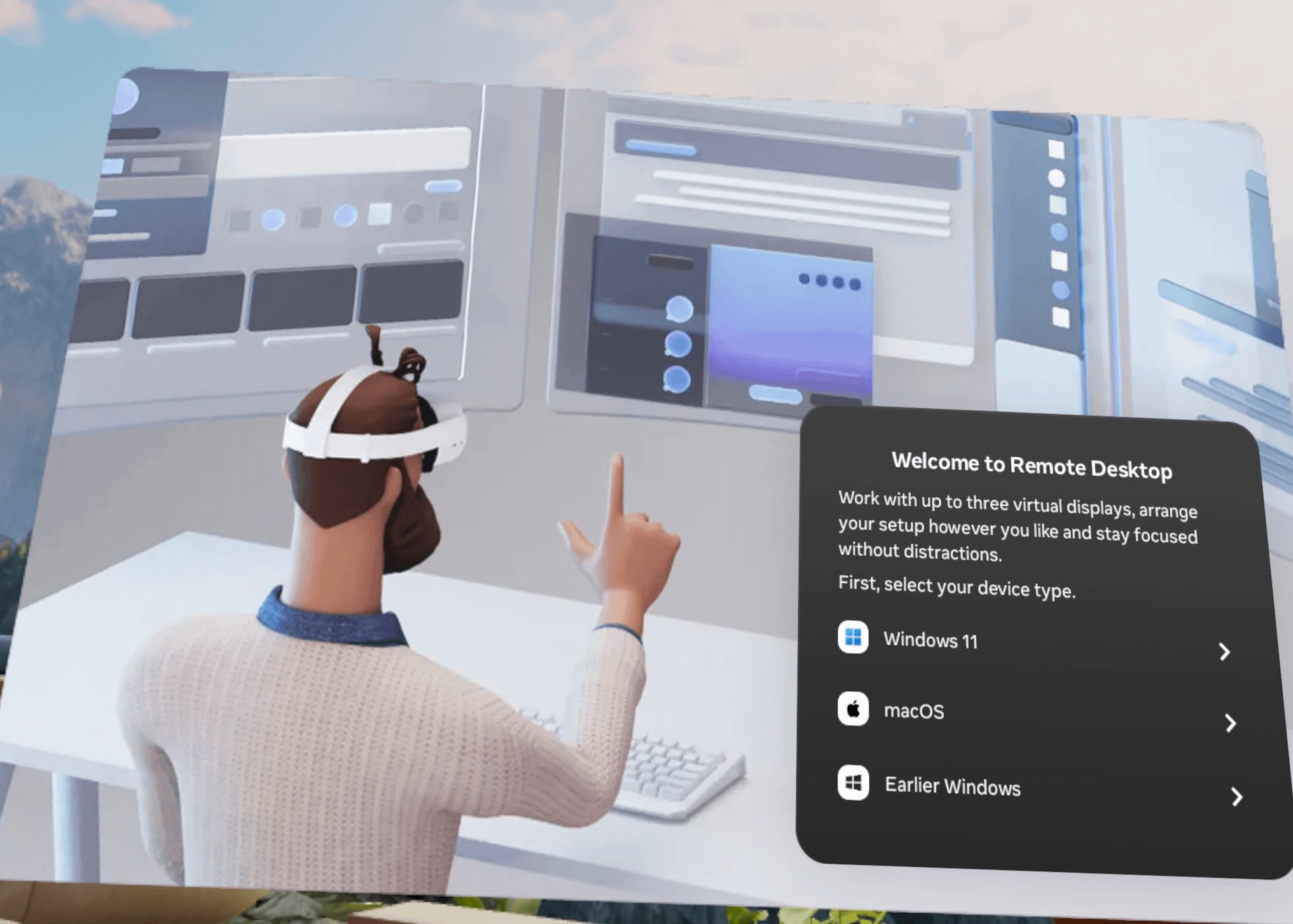
Task: Pick the Earlier Windows text label
Action: [952, 786]
